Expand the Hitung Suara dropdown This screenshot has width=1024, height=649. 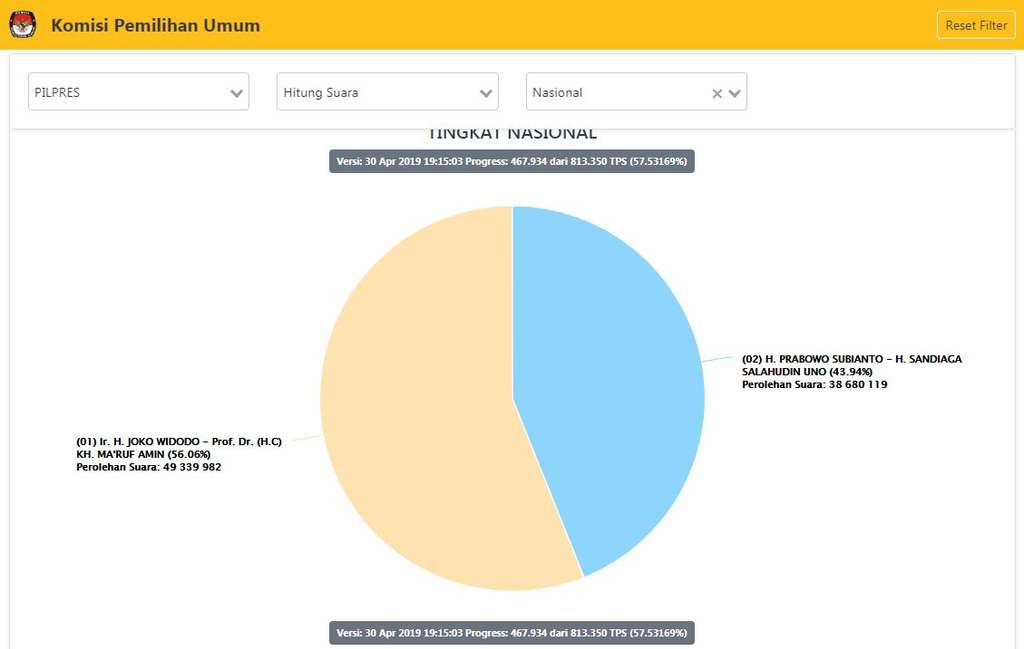tap(387, 91)
